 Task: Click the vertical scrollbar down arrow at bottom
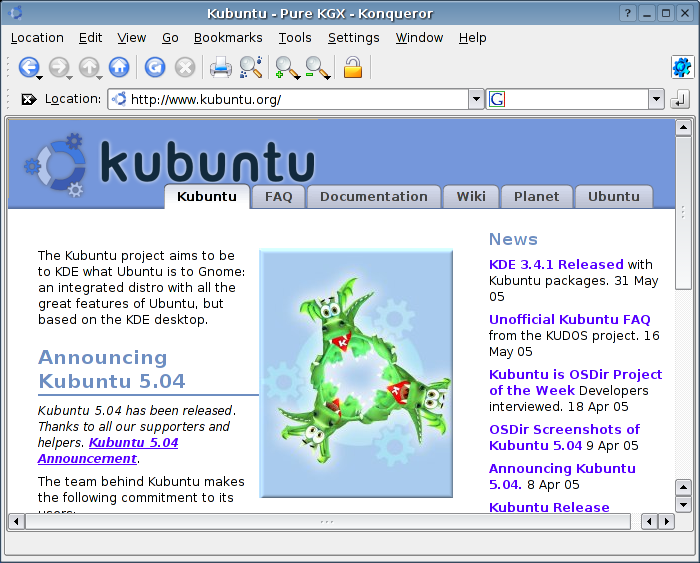[683, 505]
